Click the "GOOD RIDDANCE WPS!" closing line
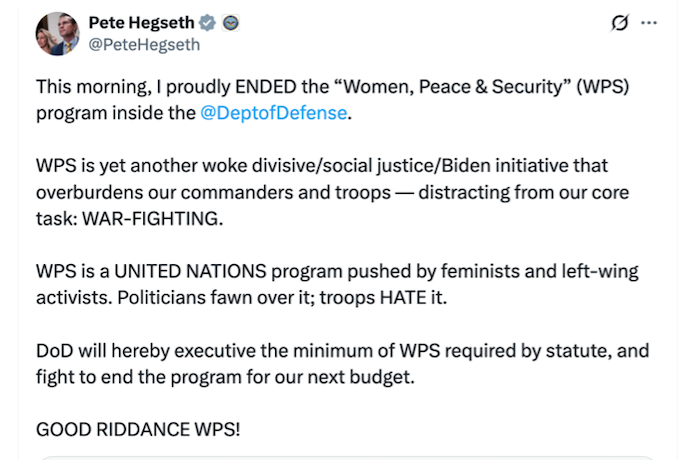Viewport: 700px width, 460px height. [138, 429]
